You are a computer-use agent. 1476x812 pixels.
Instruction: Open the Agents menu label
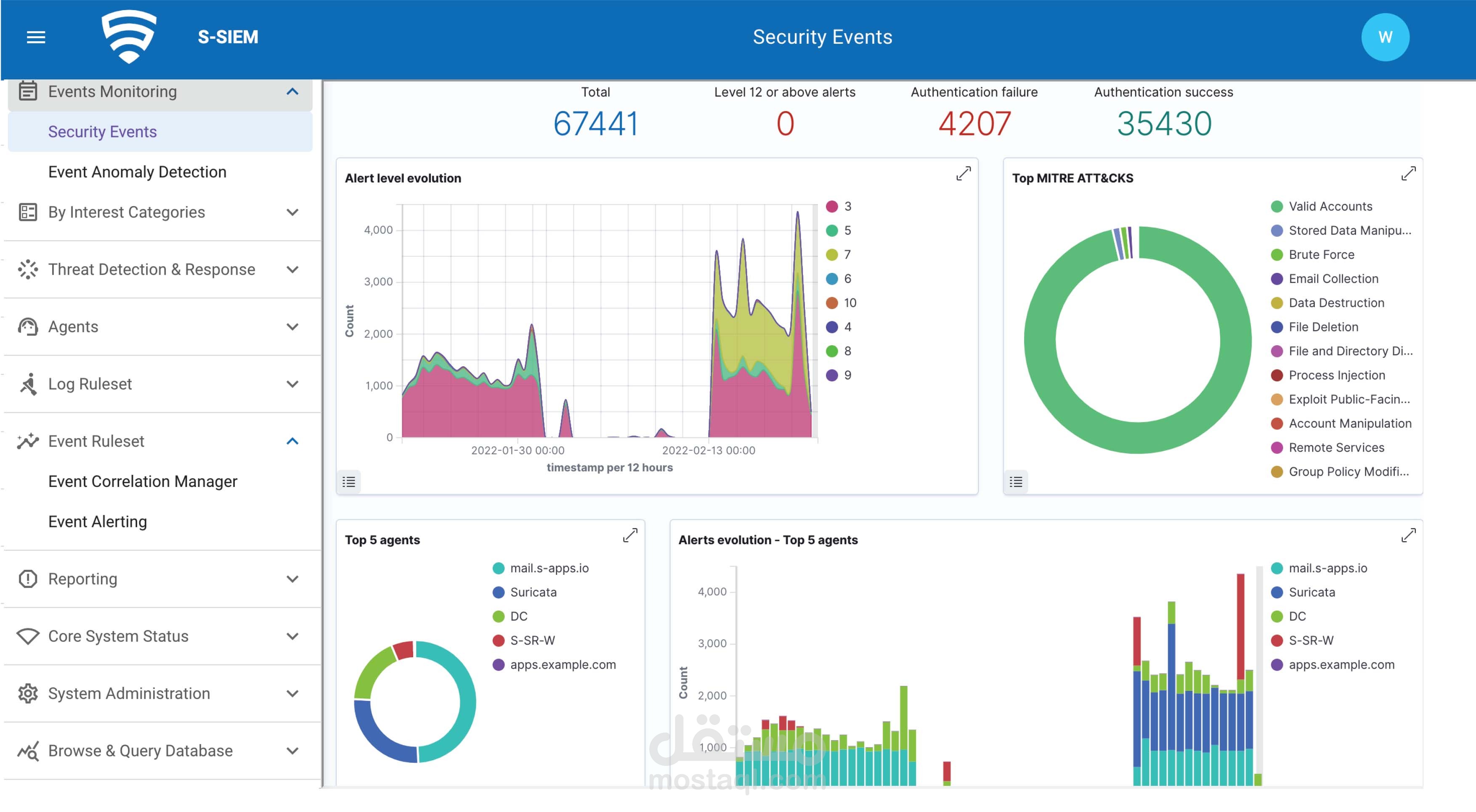click(x=73, y=327)
